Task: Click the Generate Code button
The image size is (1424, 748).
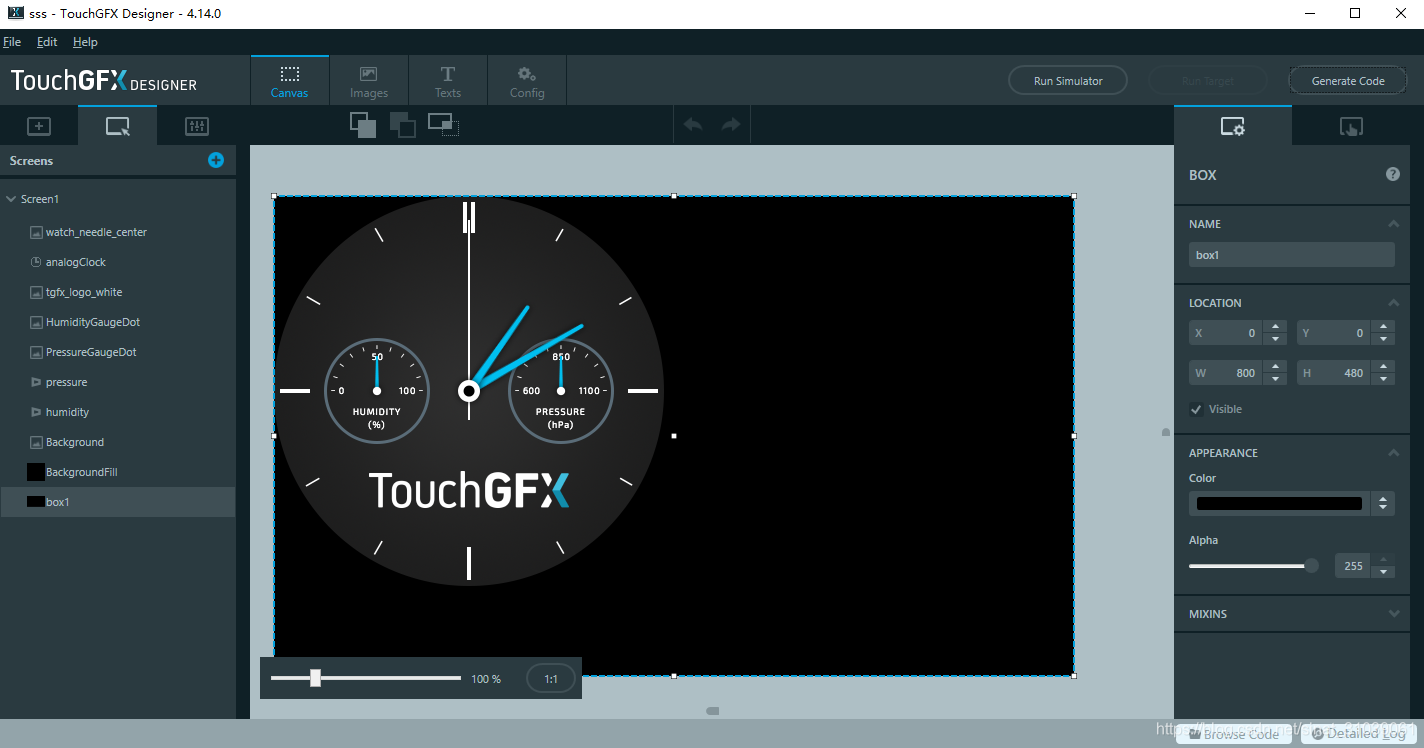Action: tap(1348, 81)
